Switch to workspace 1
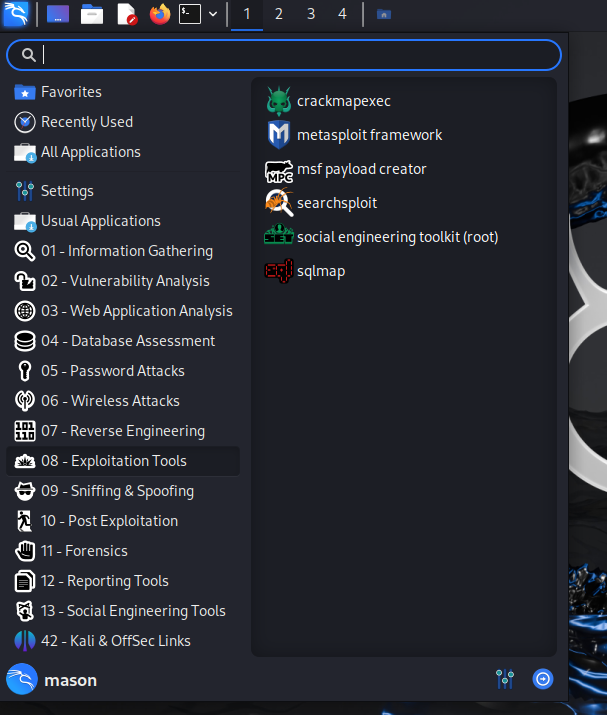Screen dimensions: 607x715 (x=247, y=14)
